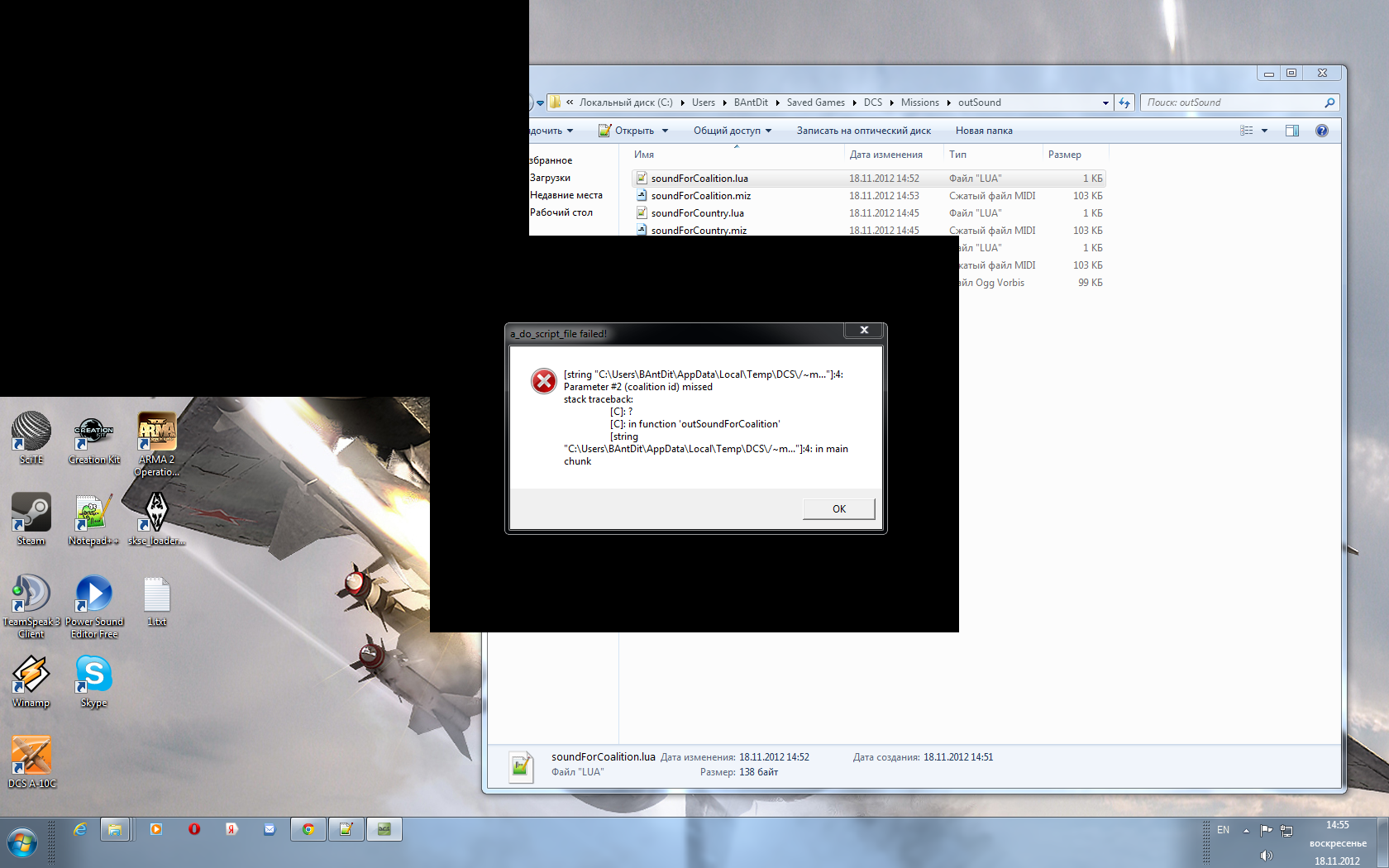Select the file soundForCoalition.lua
This screenshot has height=868, width=1389.
pyautogui.click(x=868, y=179)
